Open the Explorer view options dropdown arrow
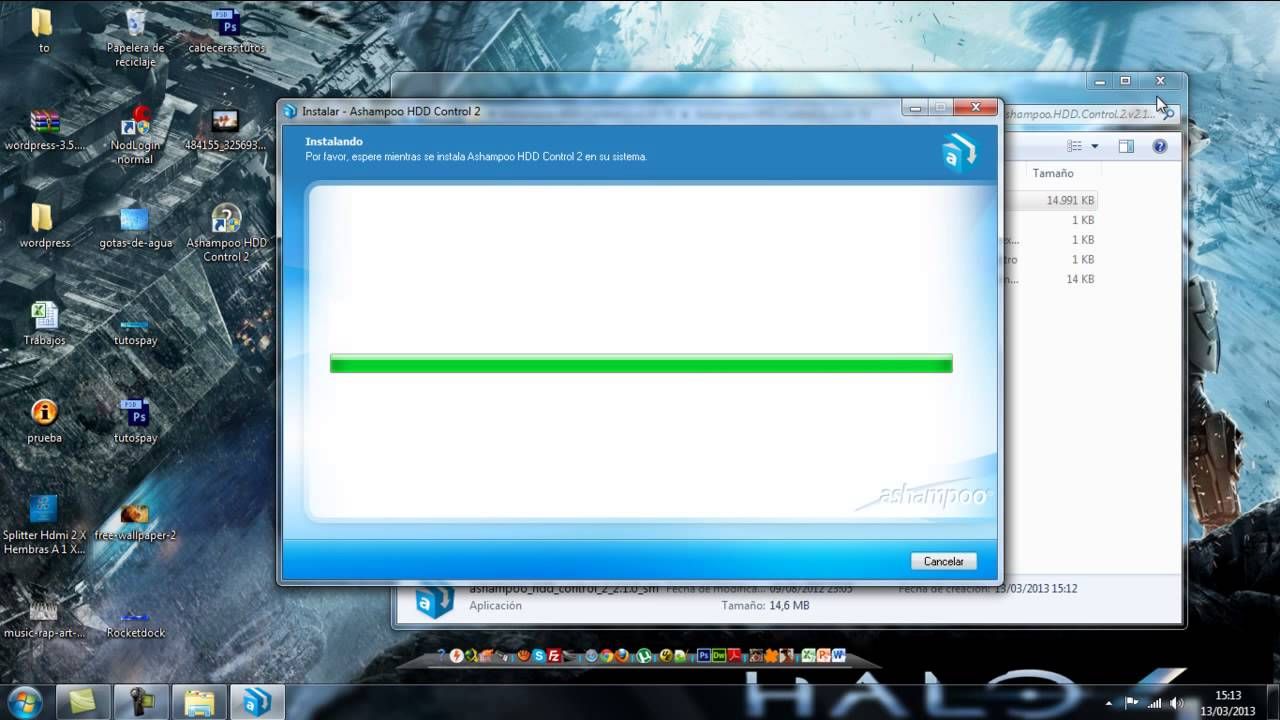1280x720 pixels. click(x=1094, y=146)
